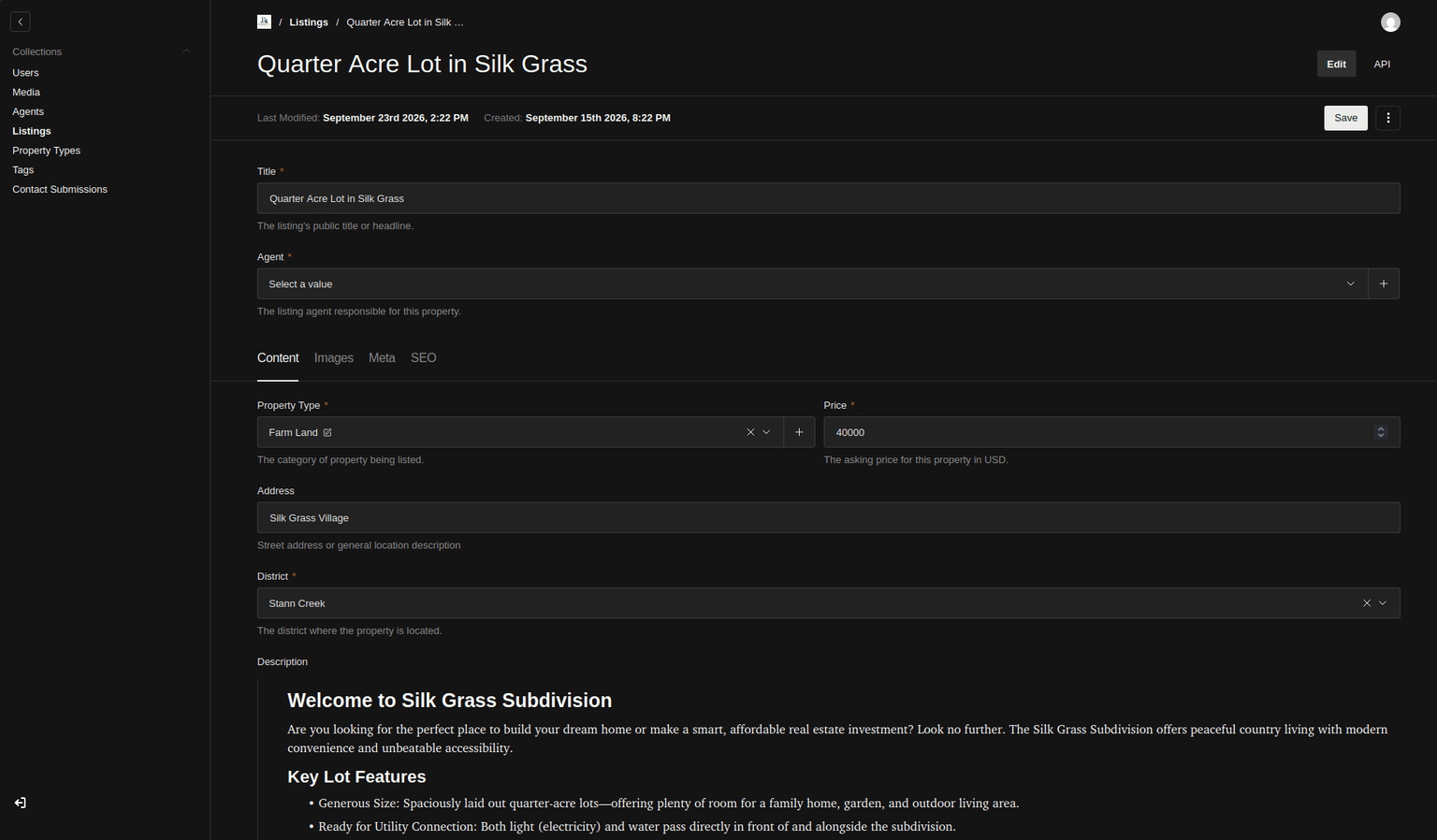
Task: Switch to the API view
Action: click(1382, 65)
